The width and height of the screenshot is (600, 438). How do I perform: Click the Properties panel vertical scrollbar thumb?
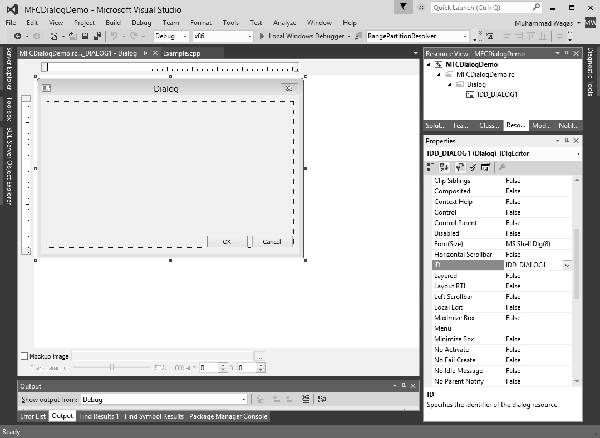tap(577, 264)
